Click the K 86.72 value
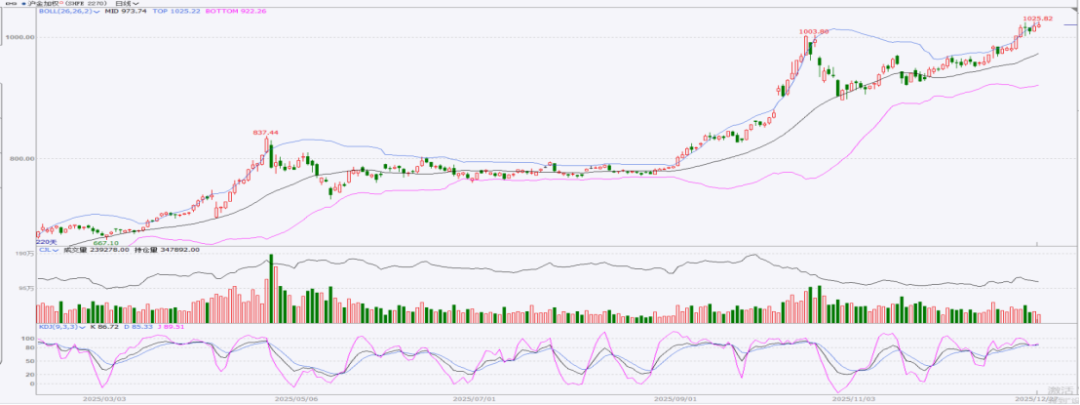1080x405 pixels. [103, 327]
